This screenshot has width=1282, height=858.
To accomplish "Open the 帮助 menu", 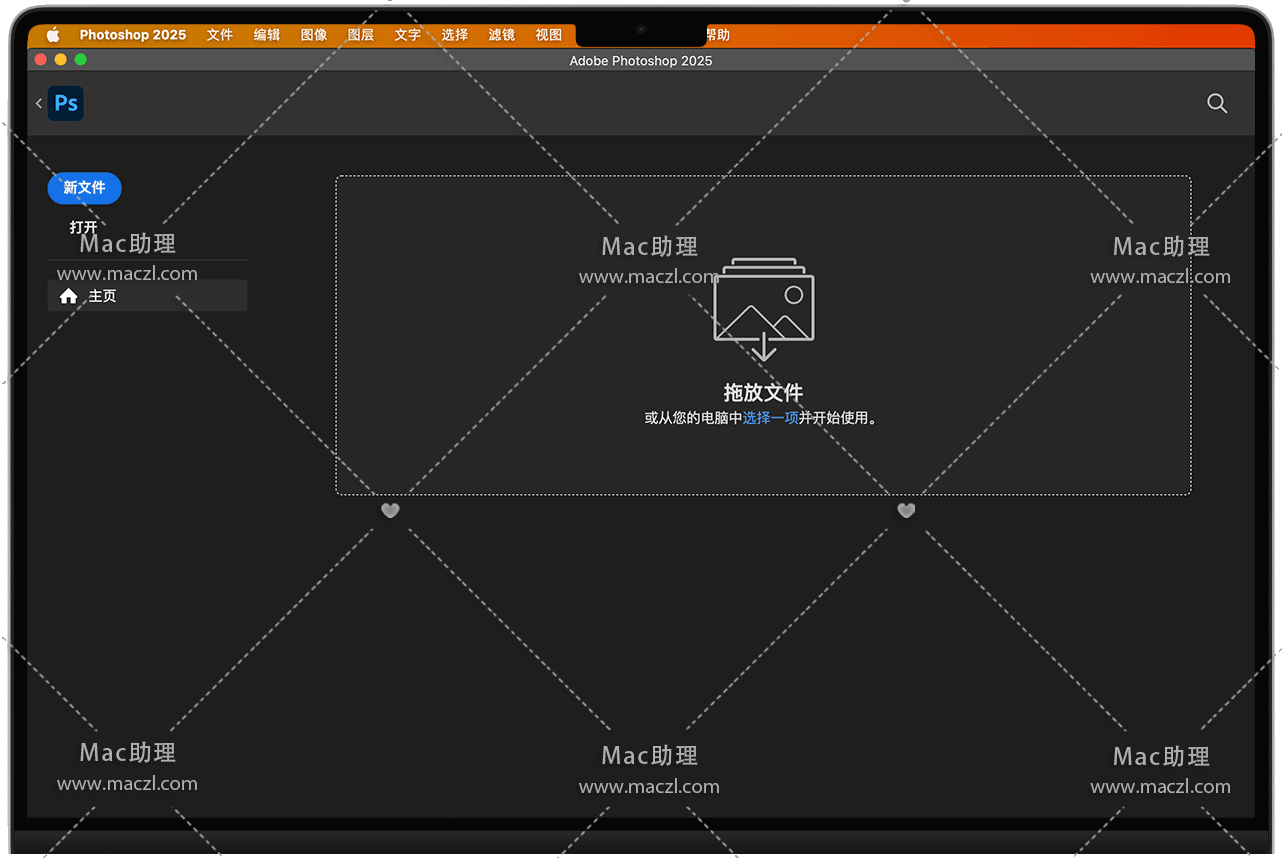I will [x=718, y=35].
